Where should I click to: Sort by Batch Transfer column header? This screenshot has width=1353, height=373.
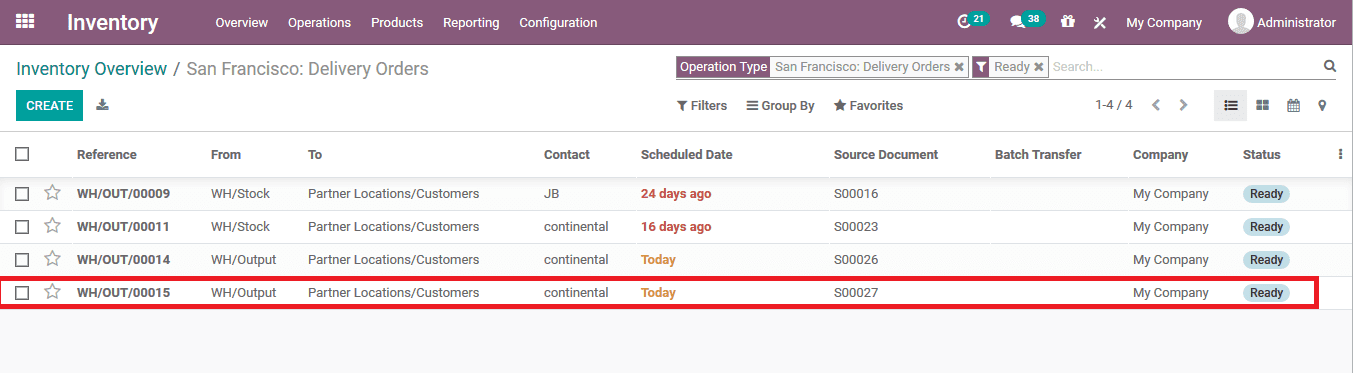click(1038, 154)
